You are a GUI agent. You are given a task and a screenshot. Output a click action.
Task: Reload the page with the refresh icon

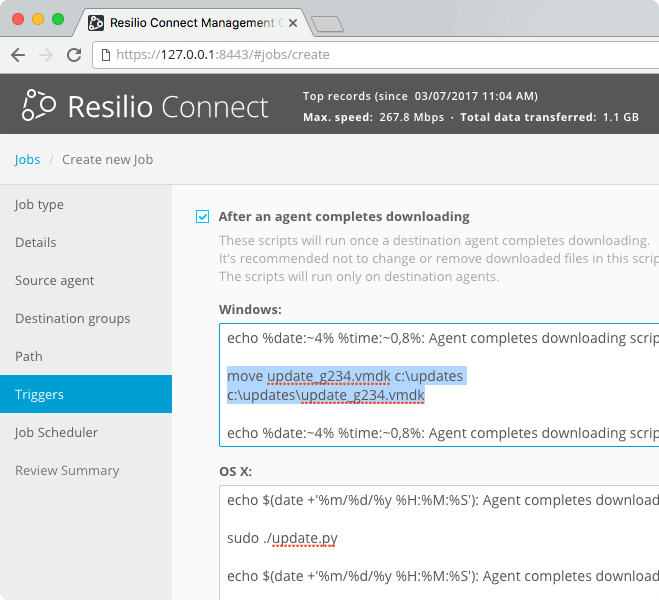(74, 55)
